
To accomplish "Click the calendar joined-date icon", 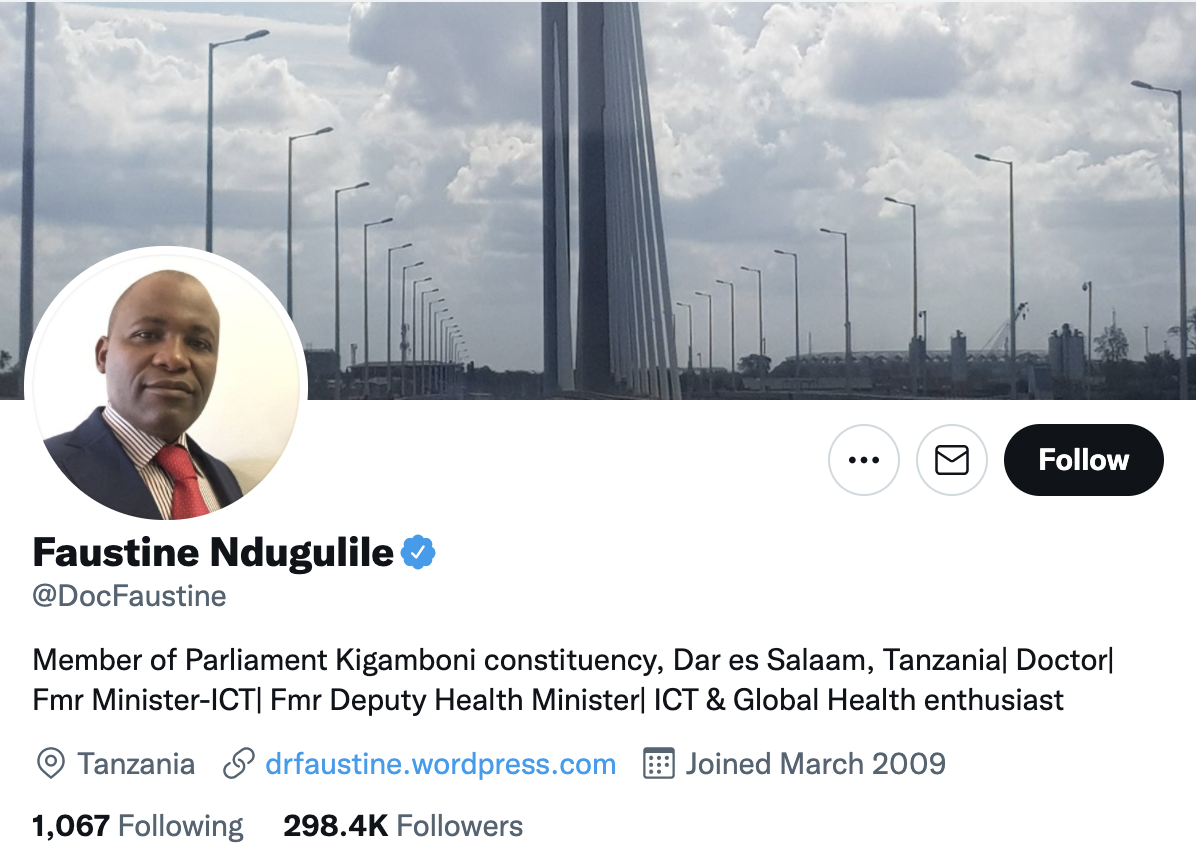I will 659,764.
